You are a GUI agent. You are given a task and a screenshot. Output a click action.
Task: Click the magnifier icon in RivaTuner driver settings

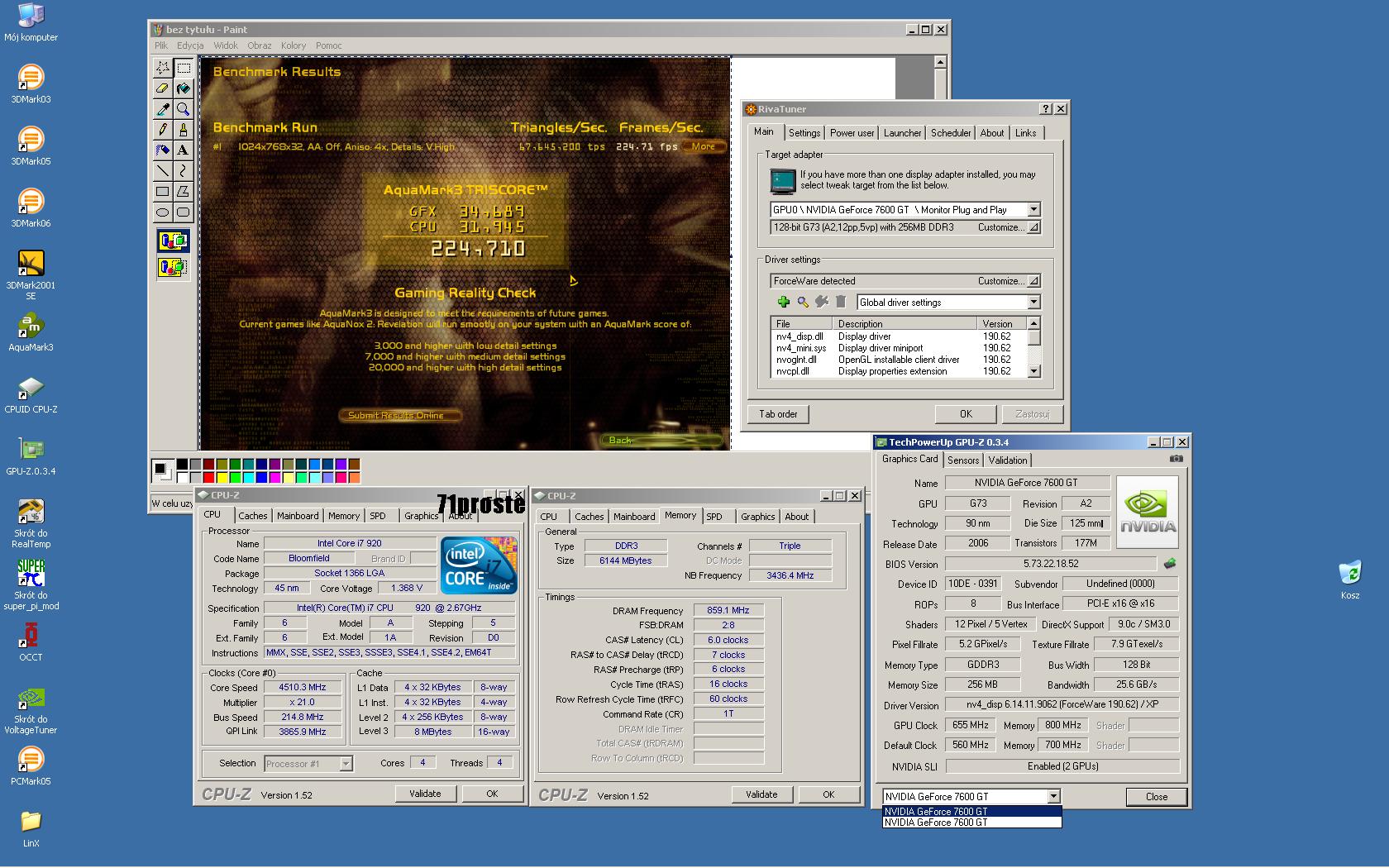(802, 302)
